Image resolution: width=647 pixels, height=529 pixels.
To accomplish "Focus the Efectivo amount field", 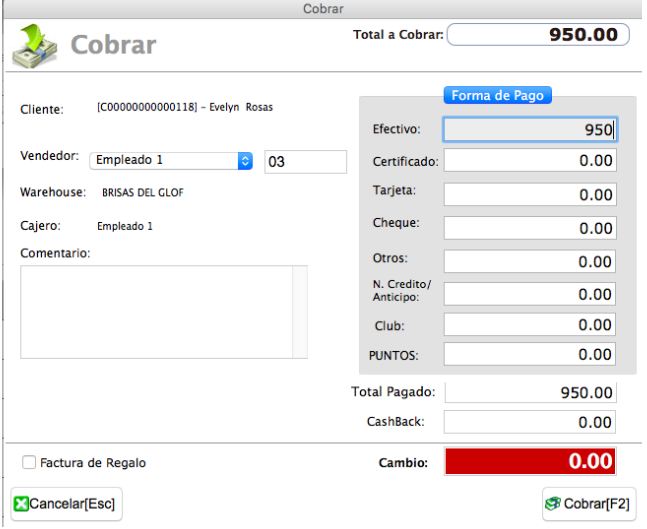I will (x=530, y=130).
